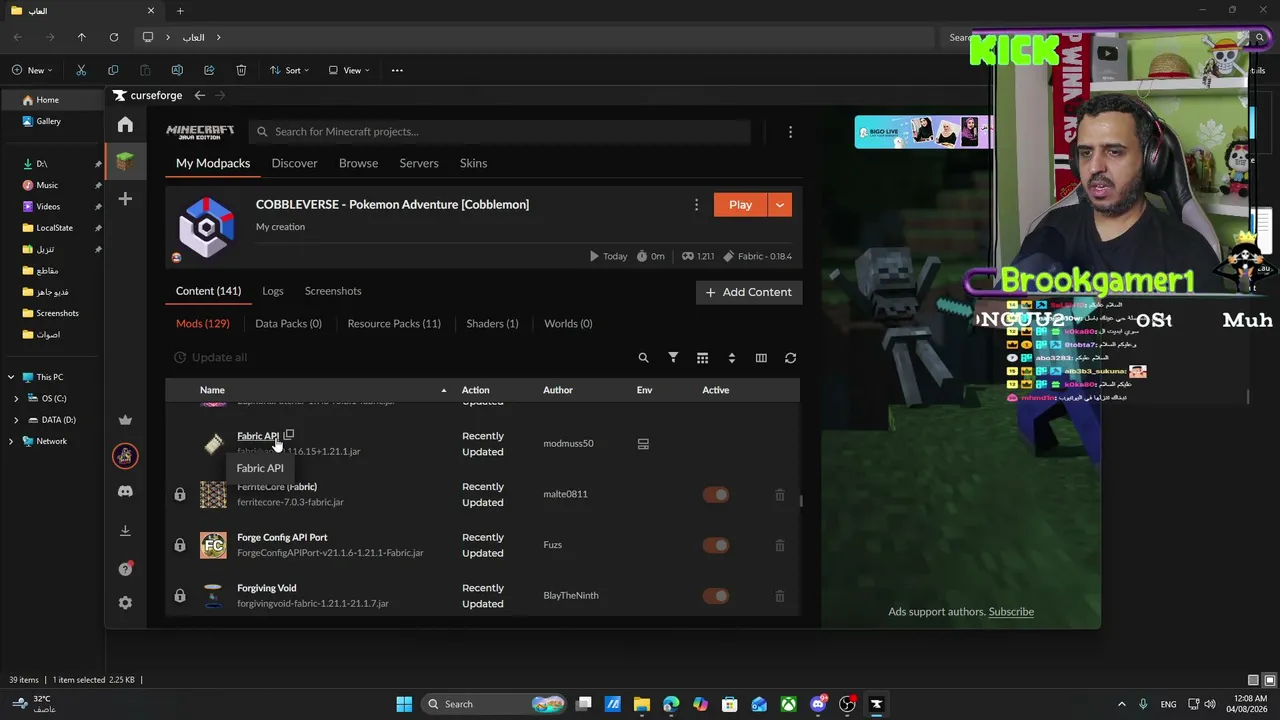Open the crown premium icon in CurseForge sidebar
This screenshot has height=720, width=1280.
(x=125, y=420)
